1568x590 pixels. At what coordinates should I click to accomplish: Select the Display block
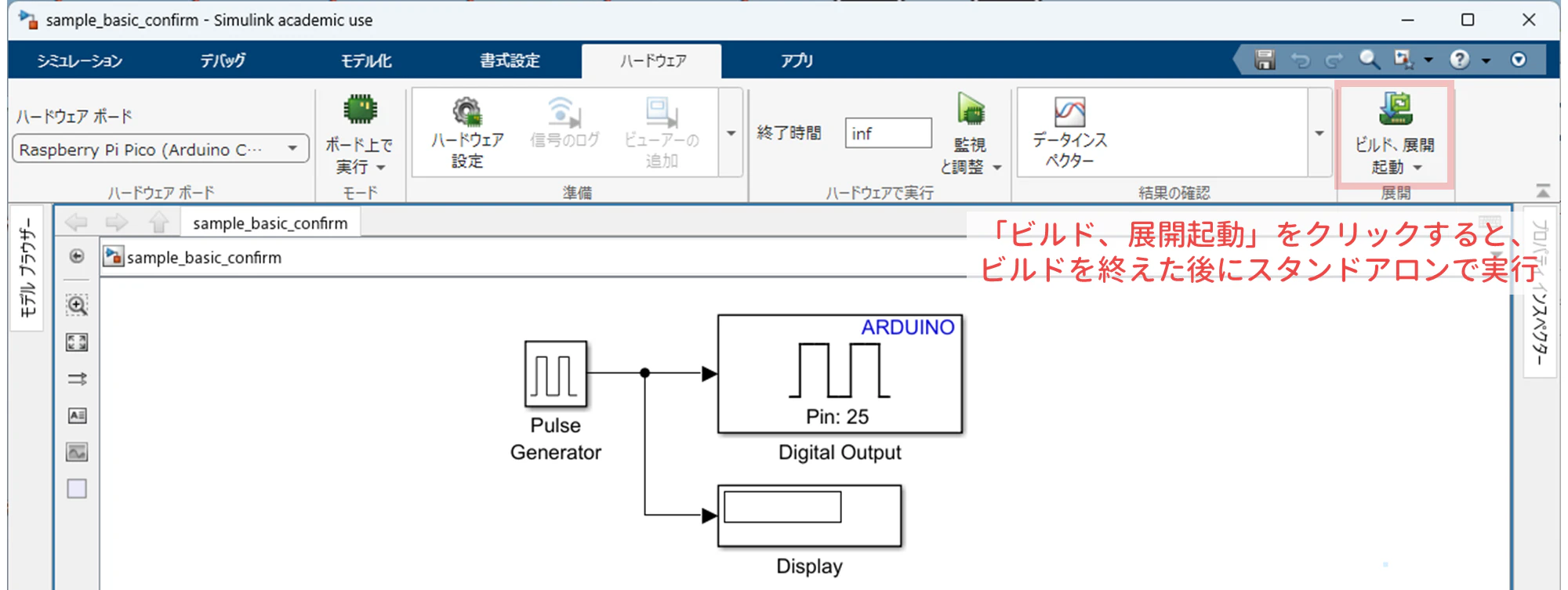click(809, 516)
